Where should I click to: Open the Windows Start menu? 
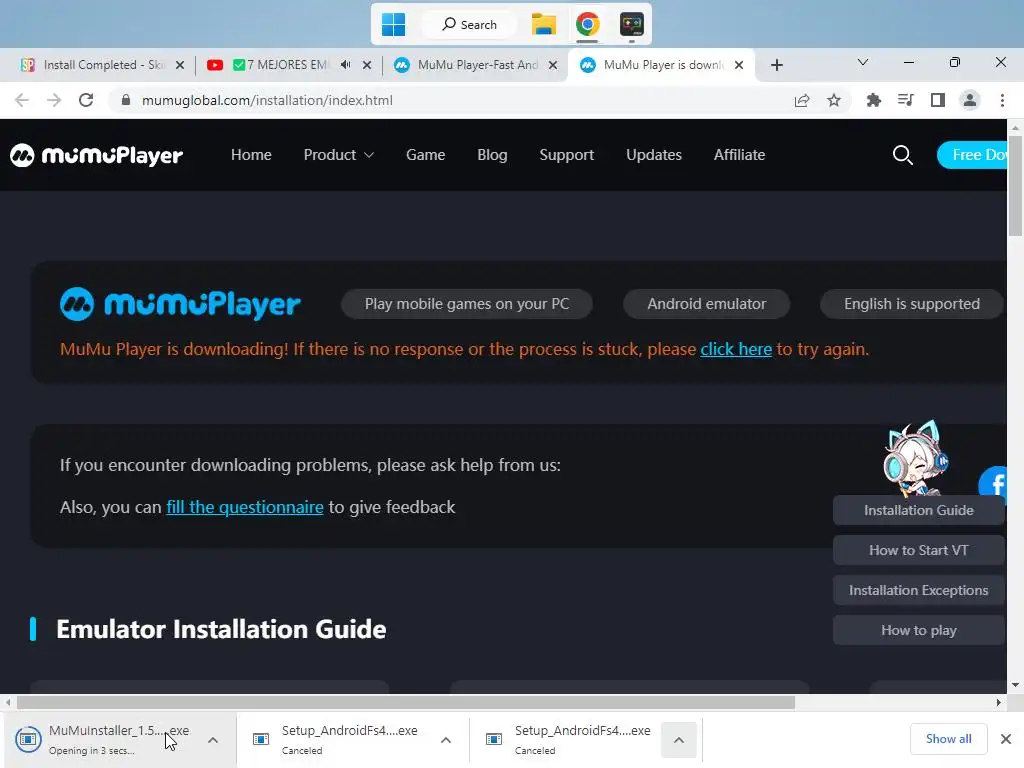click(393, 25)
